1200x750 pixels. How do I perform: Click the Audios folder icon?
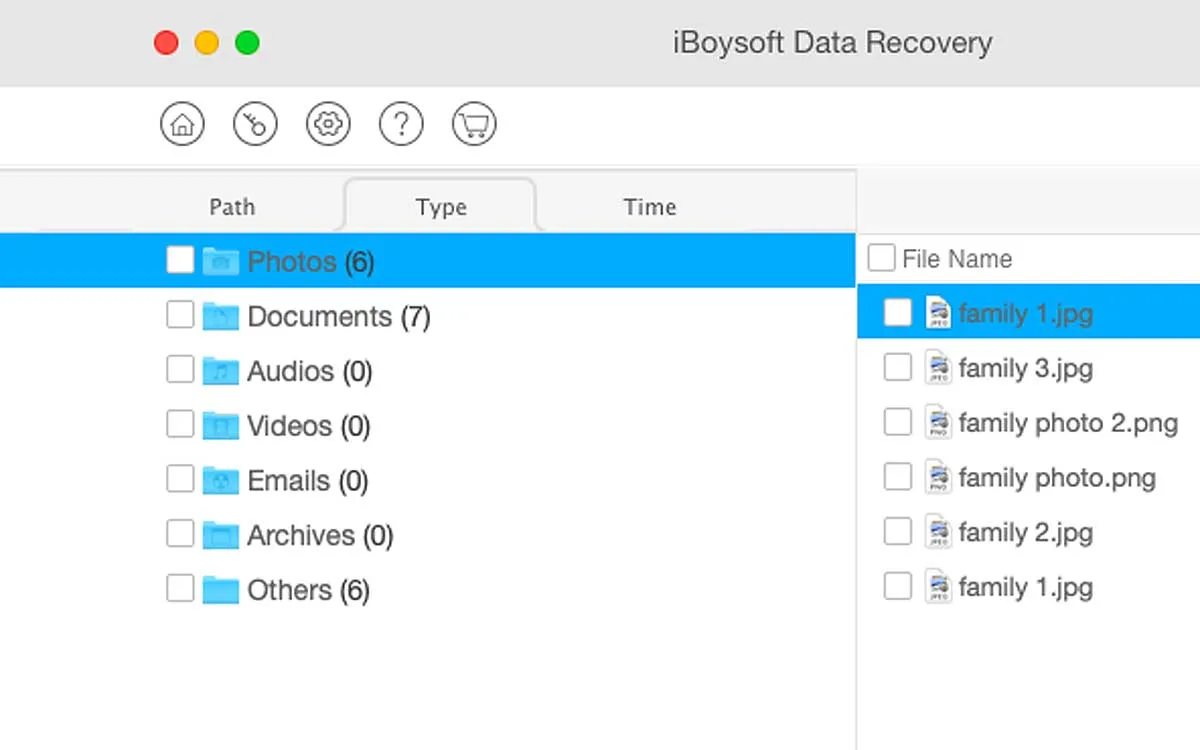click(x=220, y=371)
